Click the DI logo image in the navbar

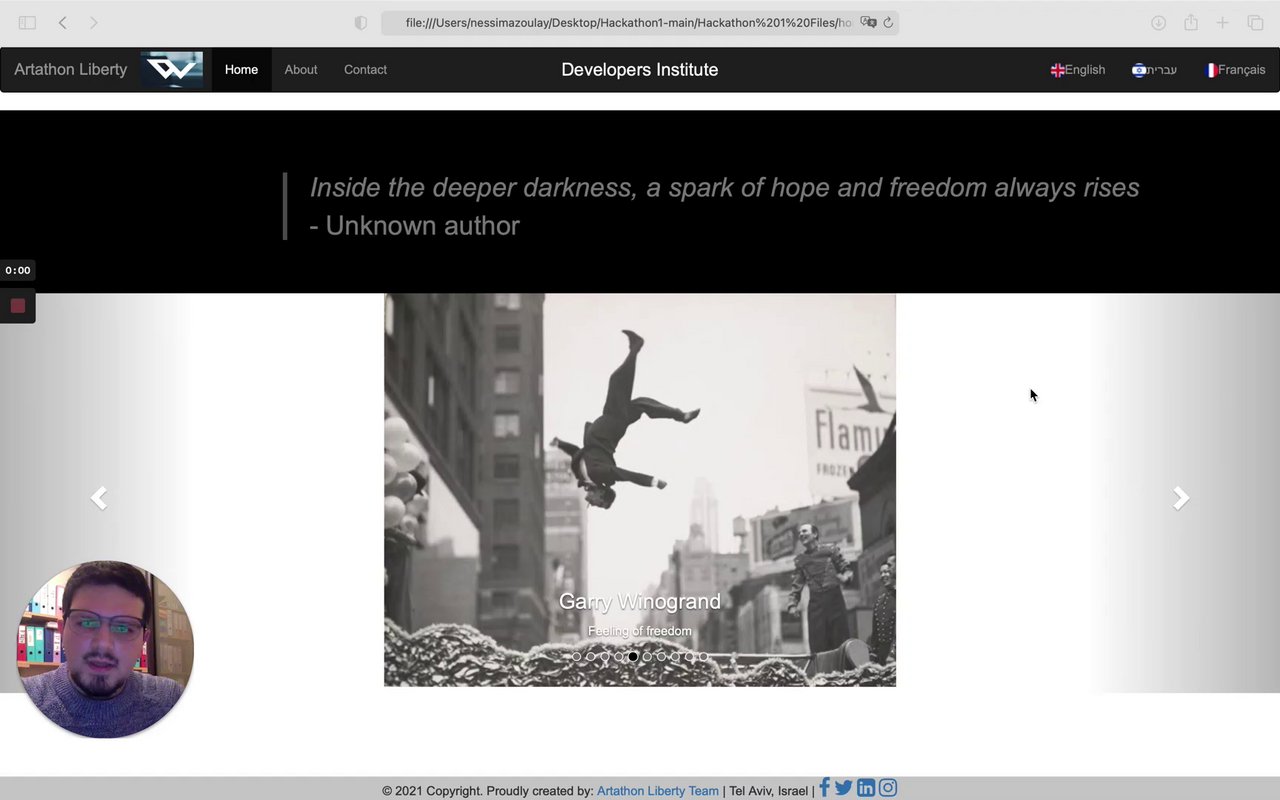pyautogui.click(x=172, y=69)
